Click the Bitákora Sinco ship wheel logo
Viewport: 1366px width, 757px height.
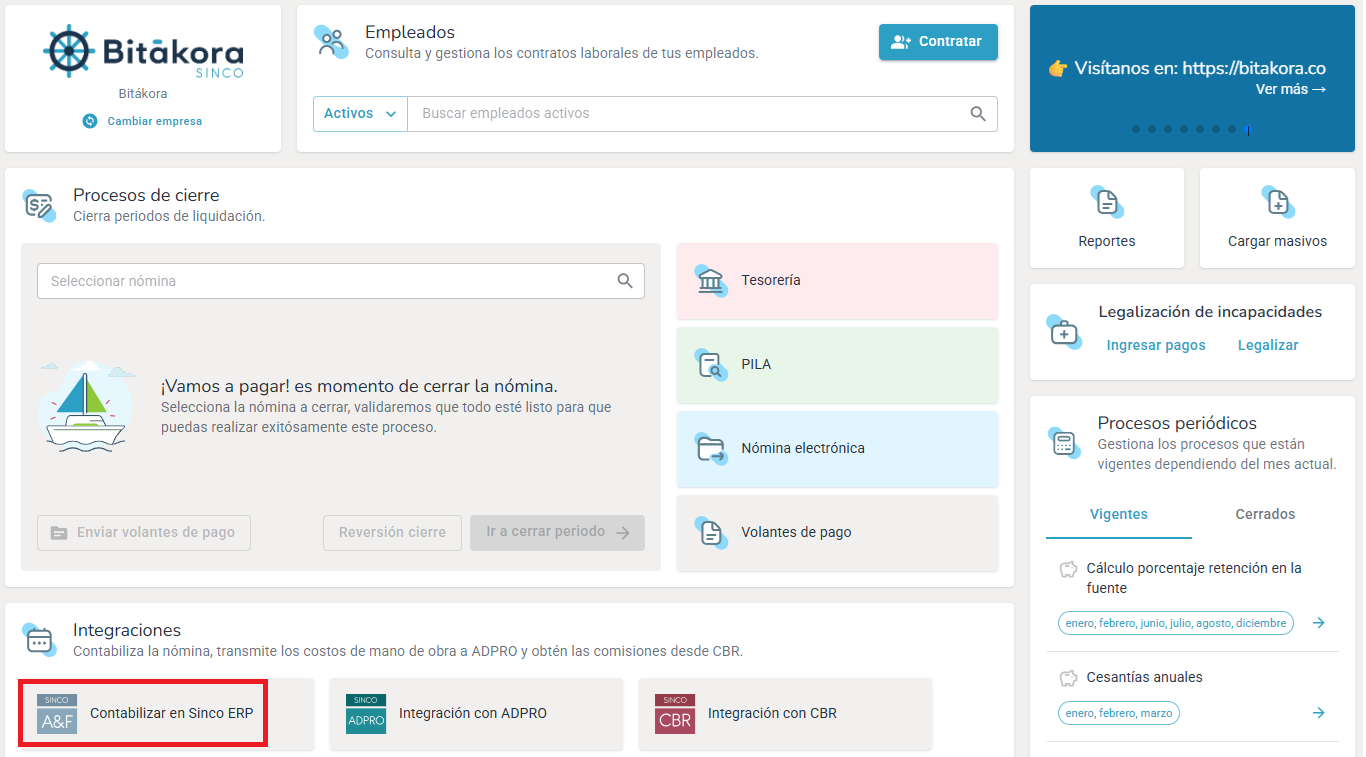click(143, 52)
